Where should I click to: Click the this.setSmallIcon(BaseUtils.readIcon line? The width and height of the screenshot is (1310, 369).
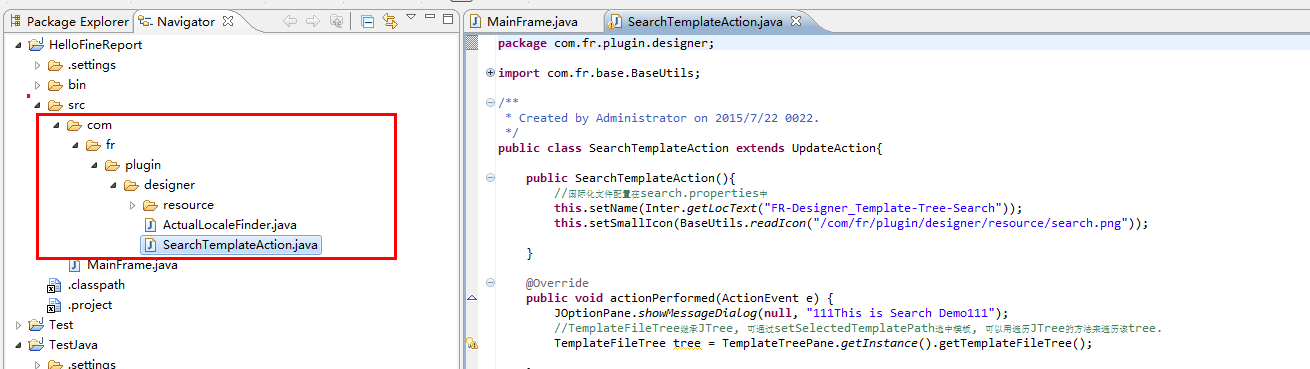851,223
